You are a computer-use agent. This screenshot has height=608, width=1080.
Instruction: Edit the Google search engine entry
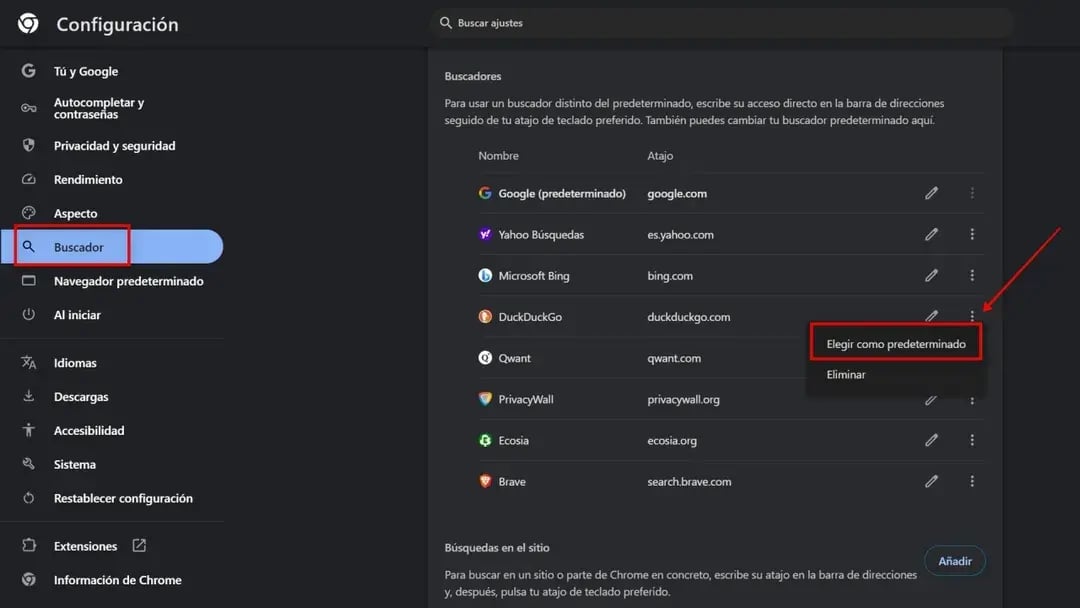[x=931, y=193]
